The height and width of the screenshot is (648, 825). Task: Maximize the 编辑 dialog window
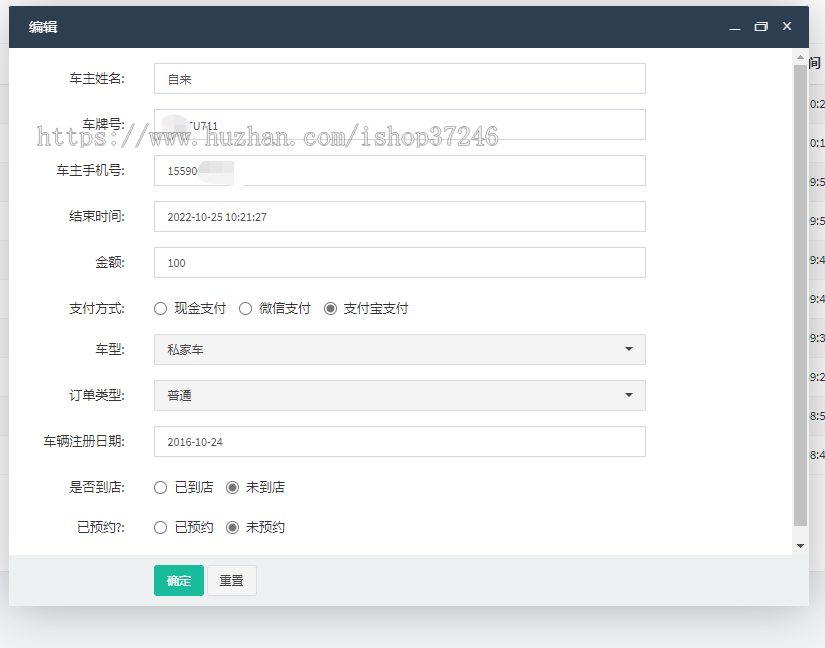(x=761, y=27)
